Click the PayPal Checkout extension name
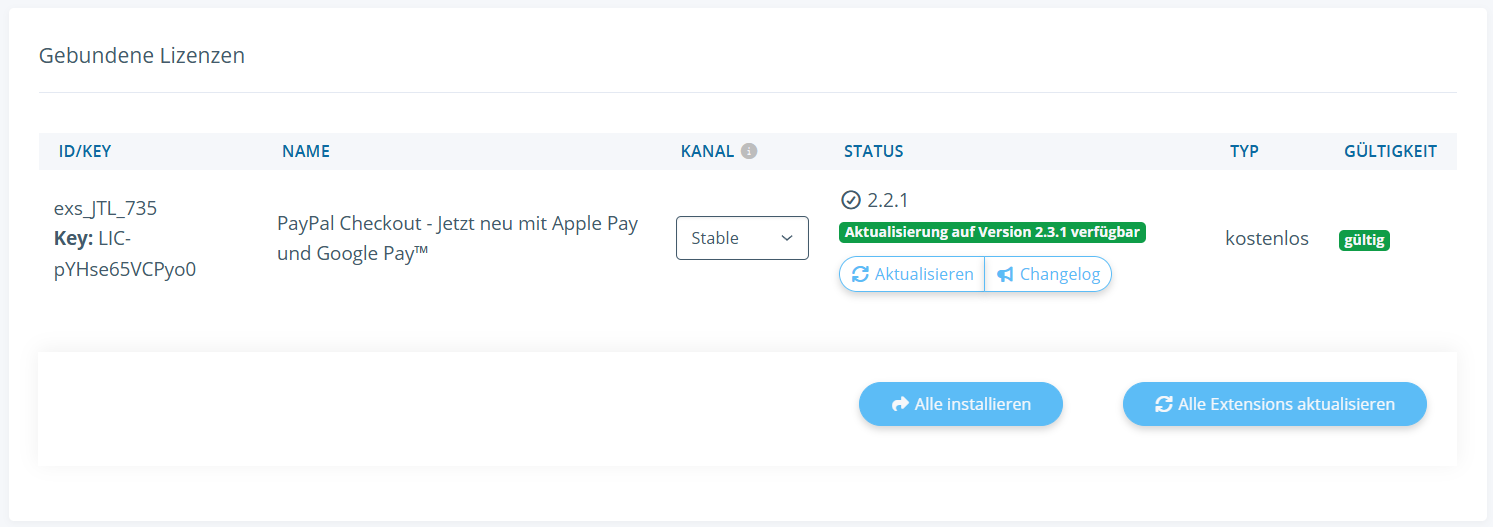1493x527 pixels. click(x=457, y=238)
